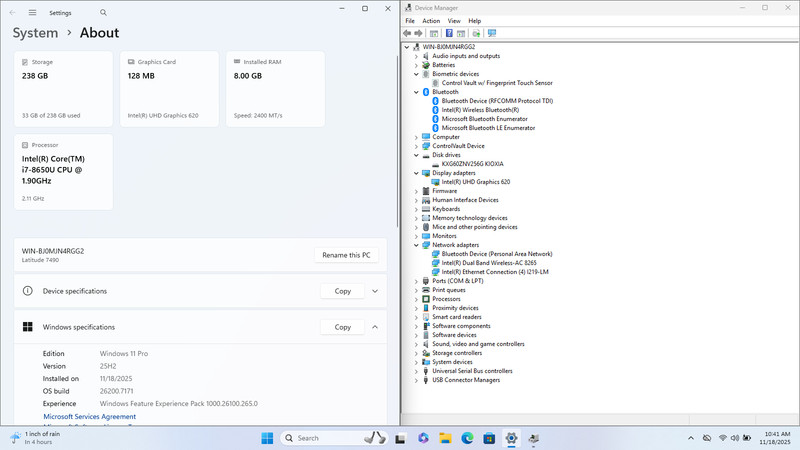The image size is (800, 450).
Task: Open weather widget showing rain forecast
Action: click(x=35, y=438)
